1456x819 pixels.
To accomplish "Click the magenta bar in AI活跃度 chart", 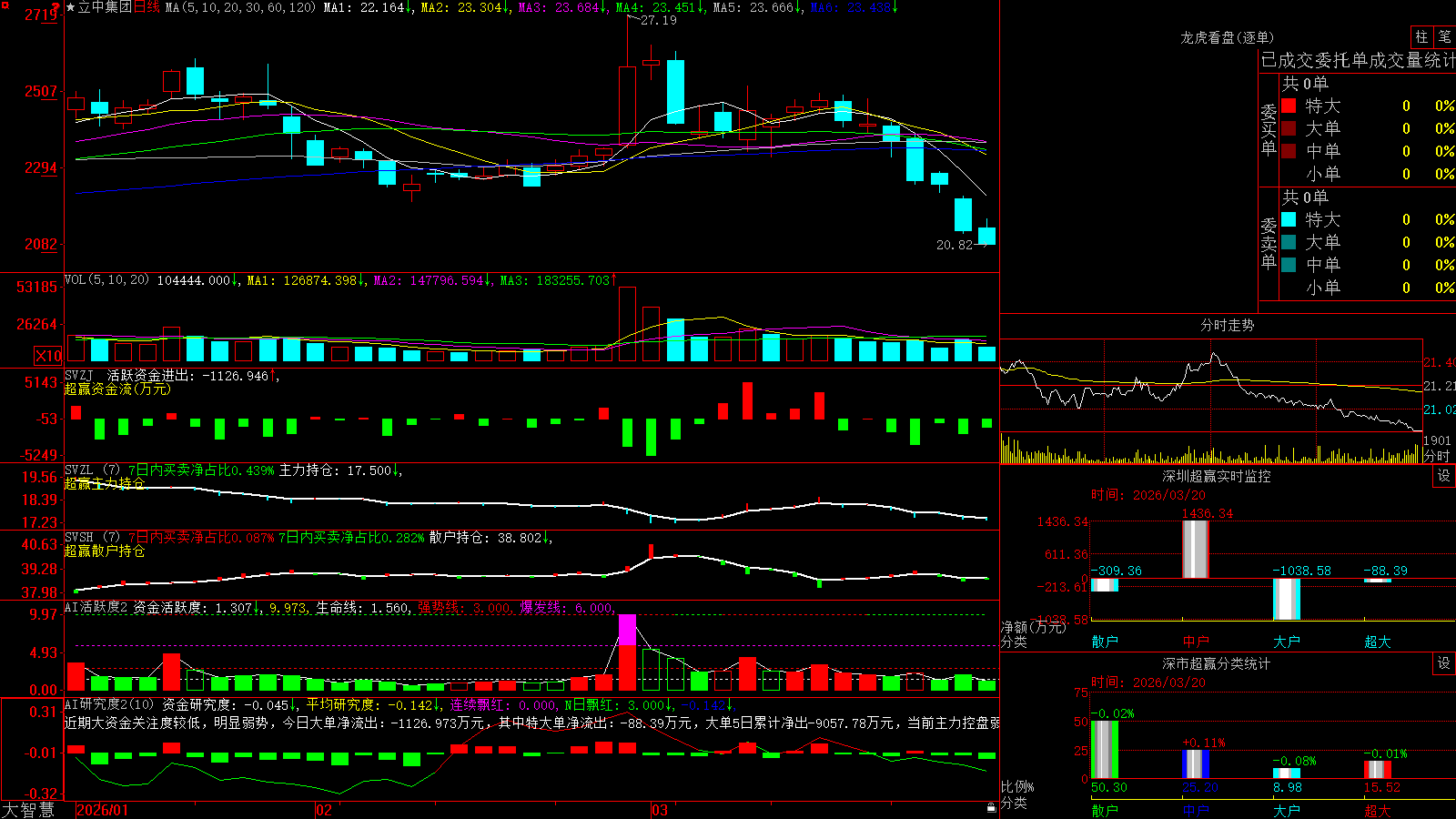I will (627, 630).
